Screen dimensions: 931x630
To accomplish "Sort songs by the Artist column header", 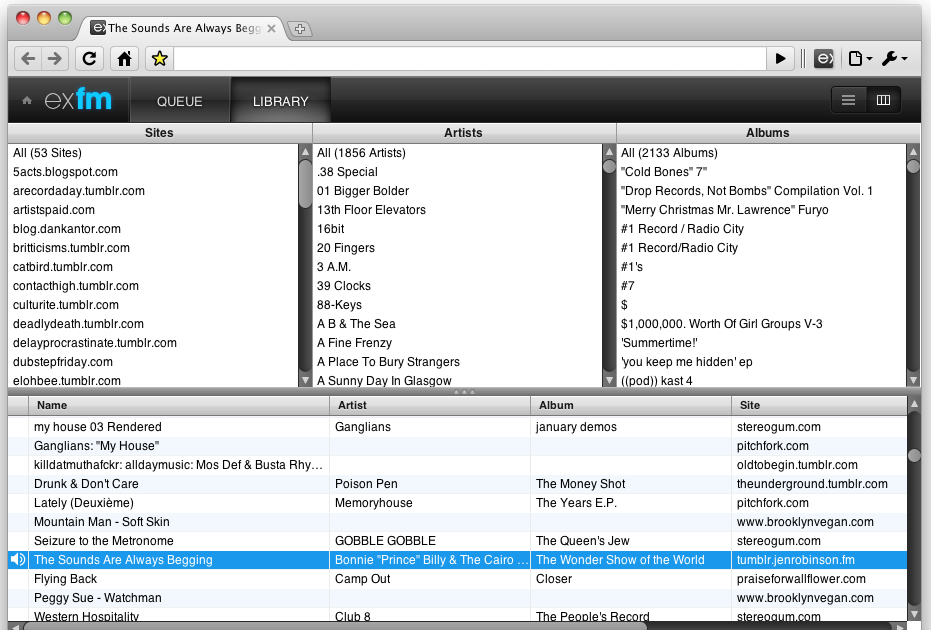I will [x=430, y=405].
